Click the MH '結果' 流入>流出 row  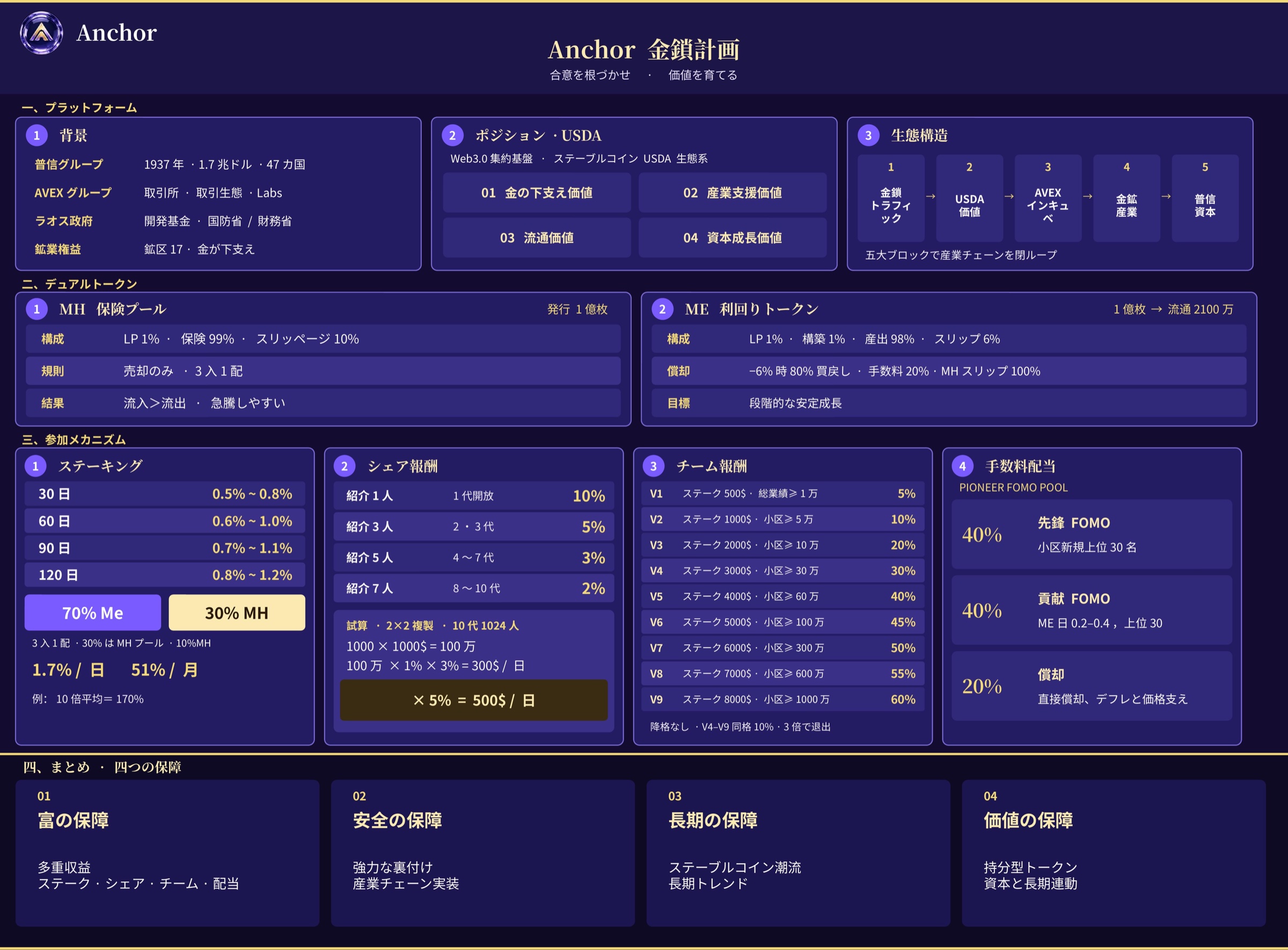click(323, 403)
